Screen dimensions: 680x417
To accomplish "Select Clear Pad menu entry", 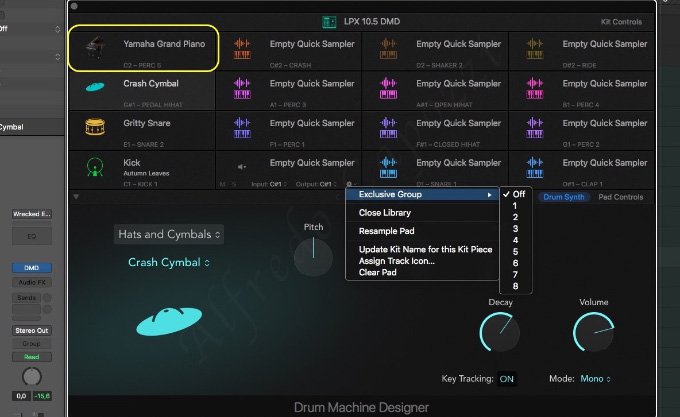I will coord(380,272).
